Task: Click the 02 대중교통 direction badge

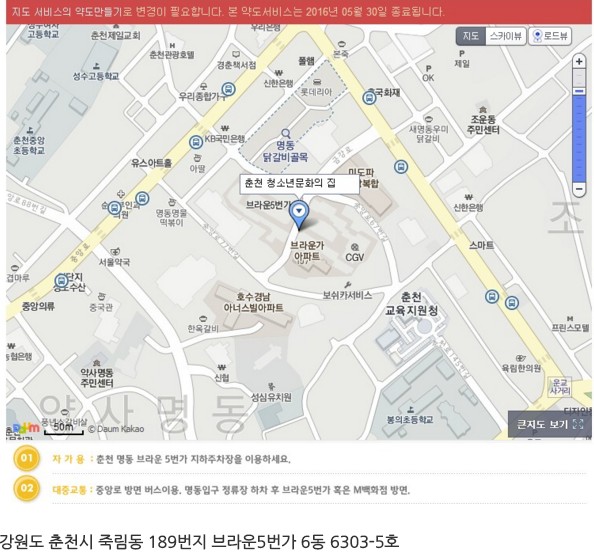Action: point(27,488)
